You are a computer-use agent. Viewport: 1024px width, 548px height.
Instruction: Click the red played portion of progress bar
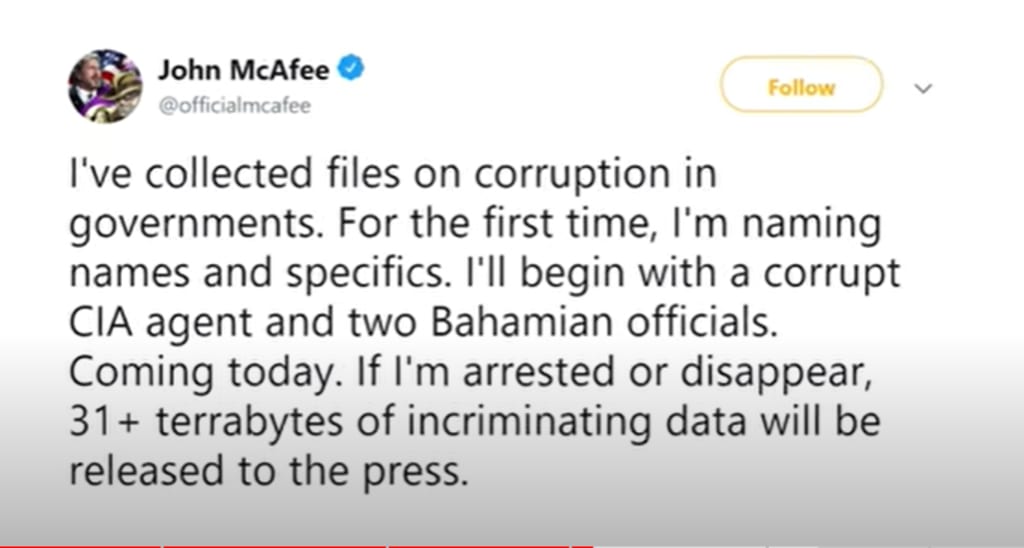tap(300, 545)
